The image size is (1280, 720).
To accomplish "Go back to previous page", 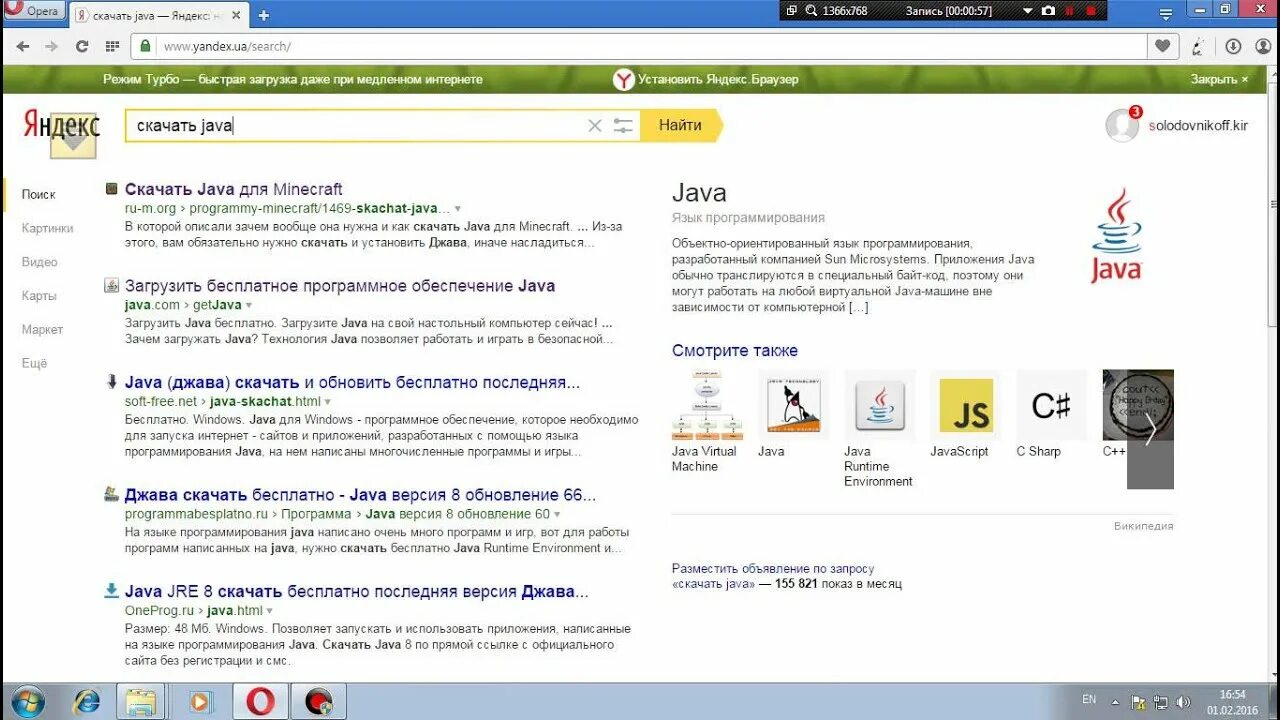I will tap(22, 46).
